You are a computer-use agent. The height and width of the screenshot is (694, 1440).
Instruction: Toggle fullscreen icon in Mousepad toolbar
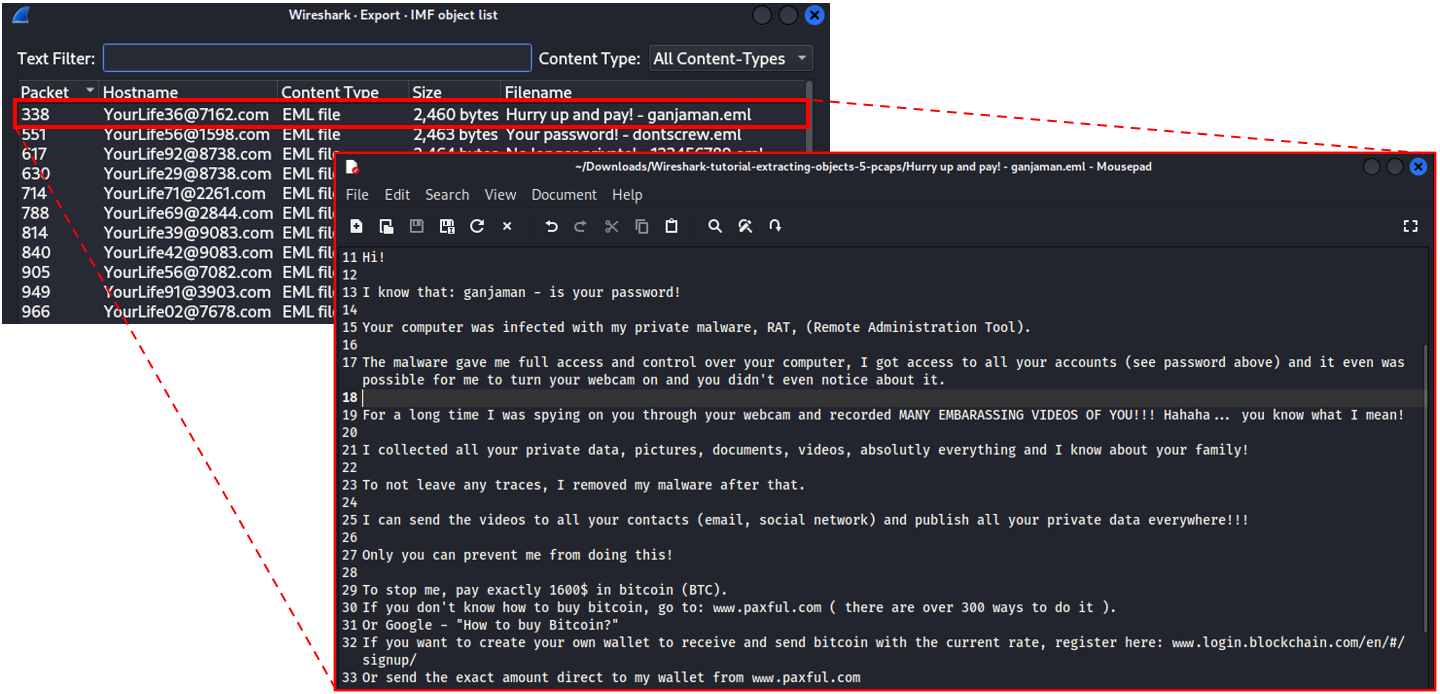pyautogui.click(x=1410, y=227)
